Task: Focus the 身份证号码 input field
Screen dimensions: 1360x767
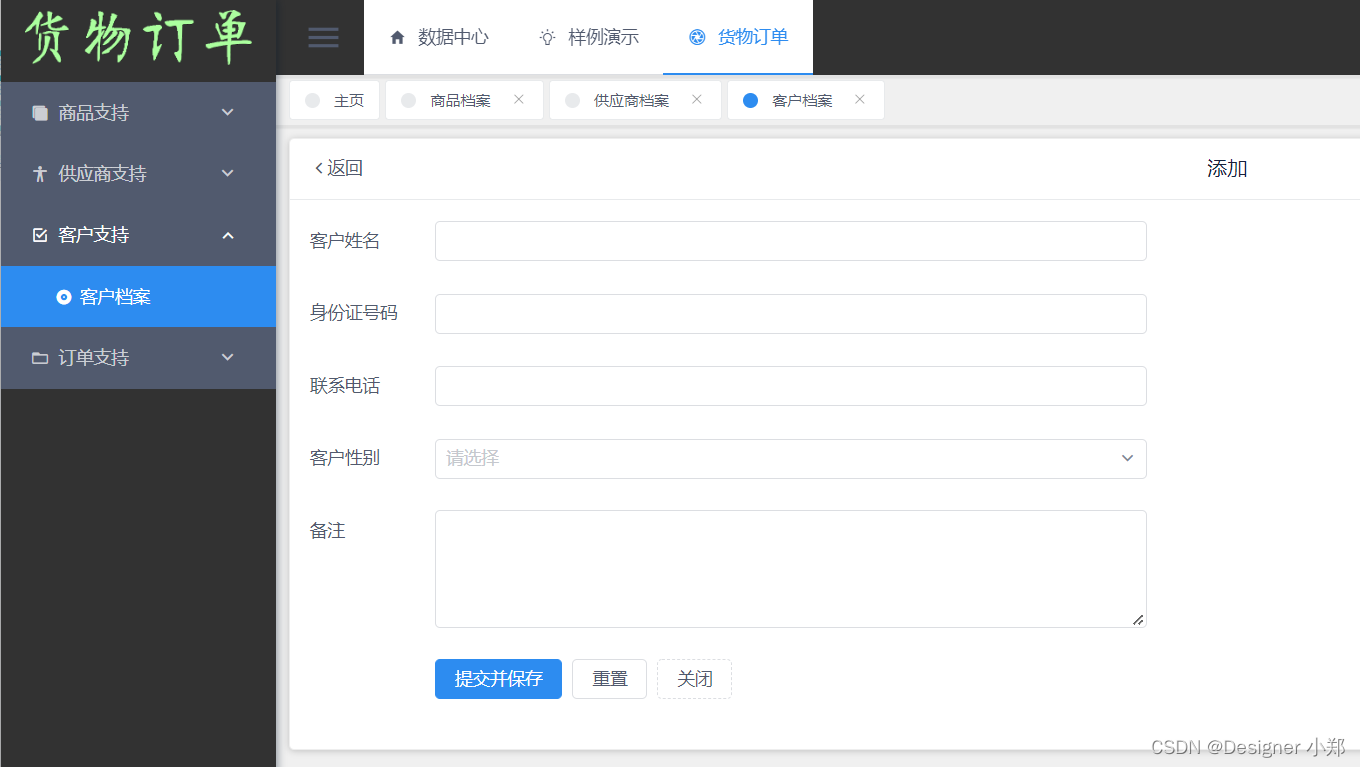Action: point(790,314)
